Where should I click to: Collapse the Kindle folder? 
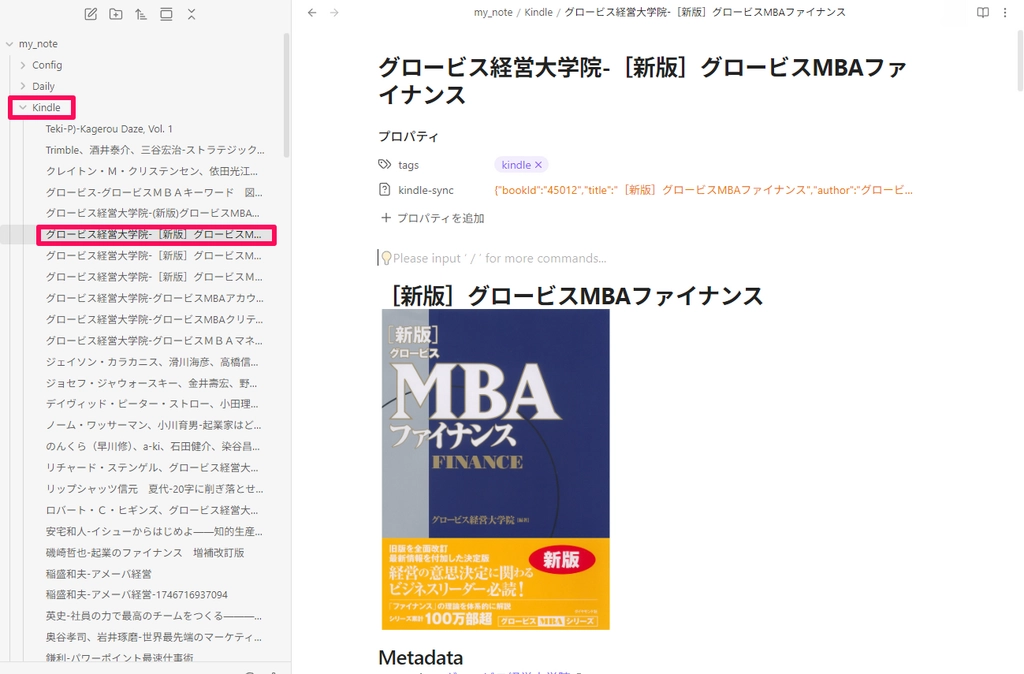(24, 108)
